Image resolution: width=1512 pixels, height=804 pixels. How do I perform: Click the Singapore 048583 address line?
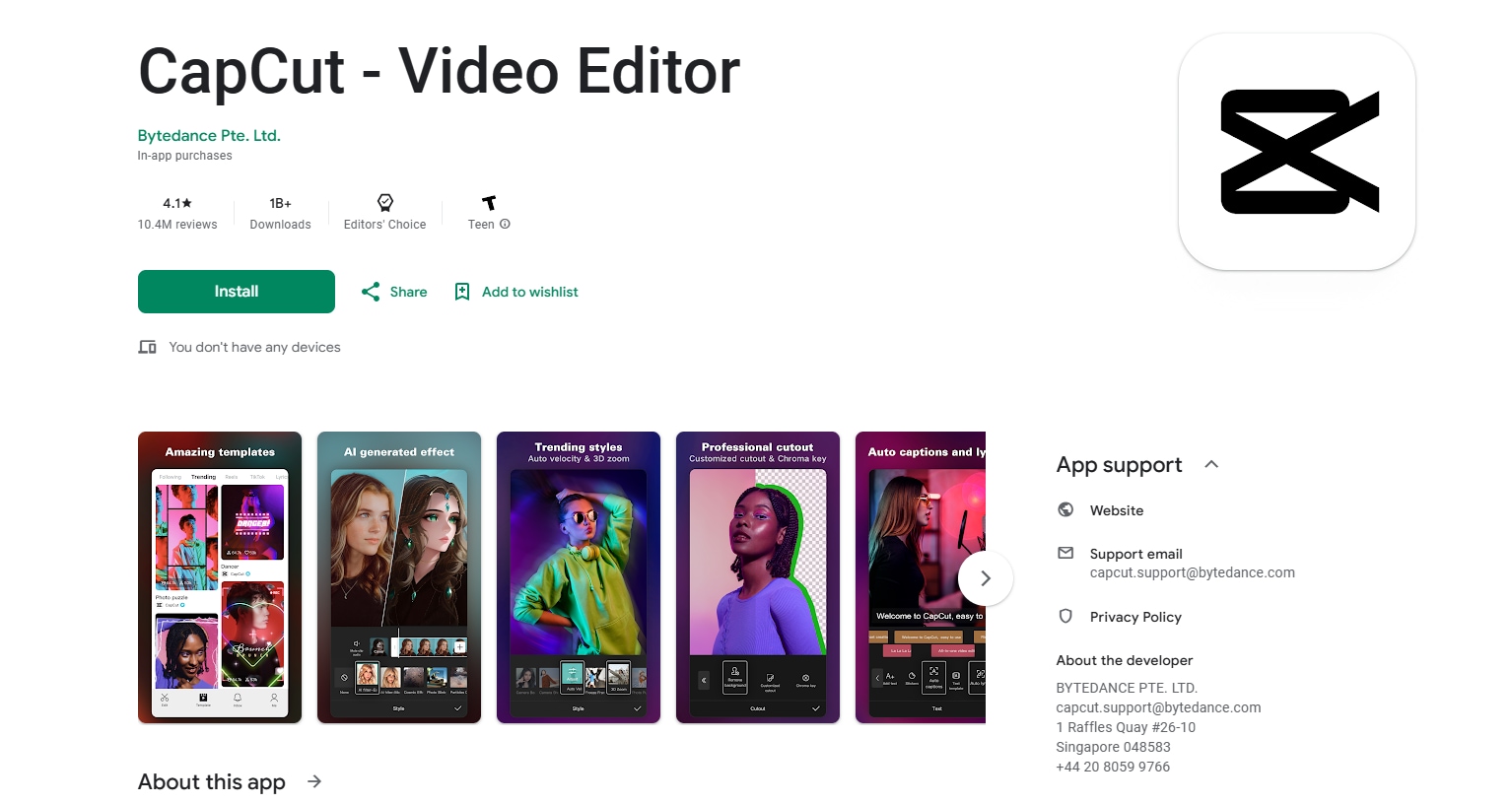tap(1114, 747)
